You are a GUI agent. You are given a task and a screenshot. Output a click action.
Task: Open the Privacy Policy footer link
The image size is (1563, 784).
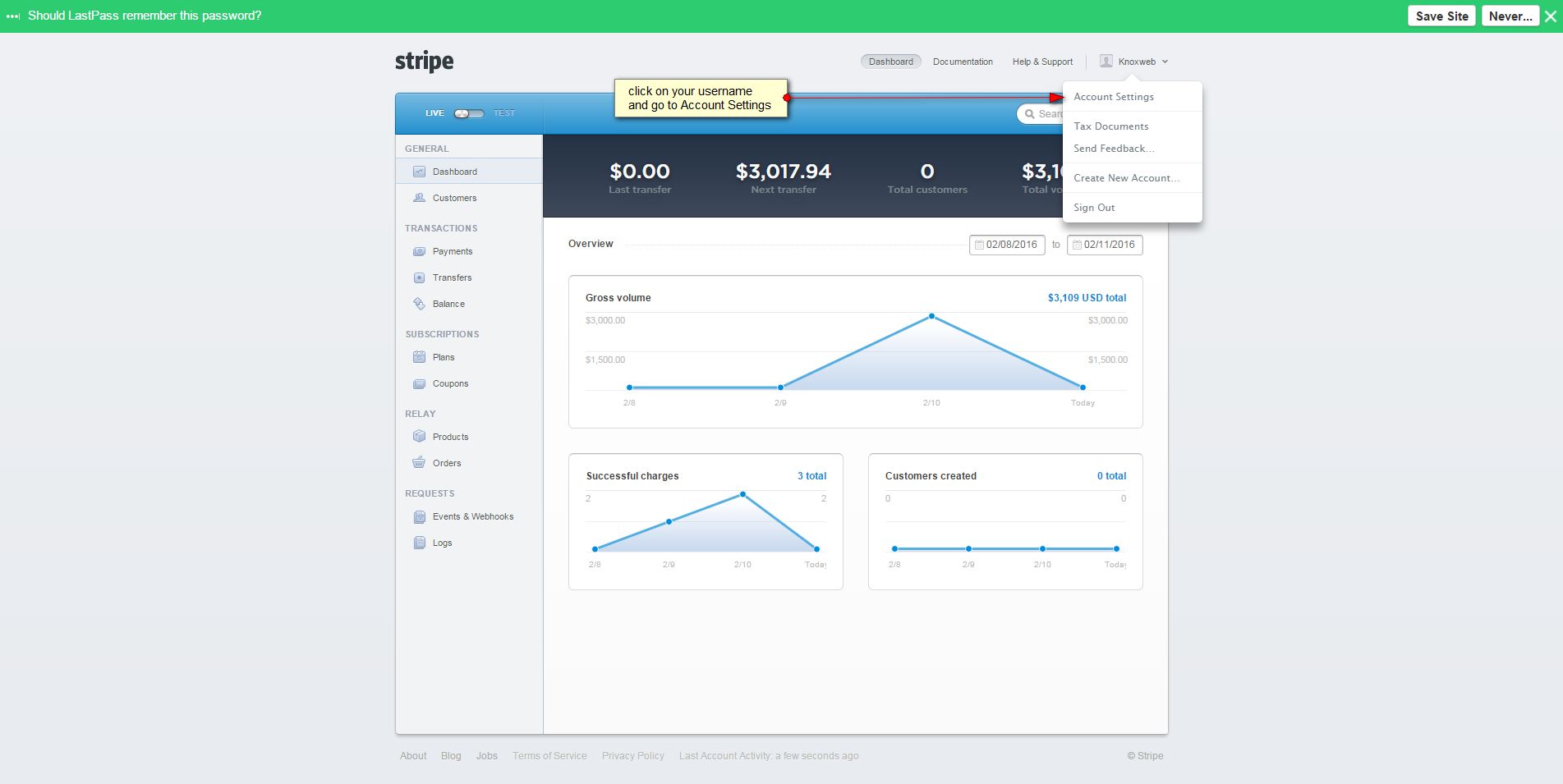pos(633,756)
